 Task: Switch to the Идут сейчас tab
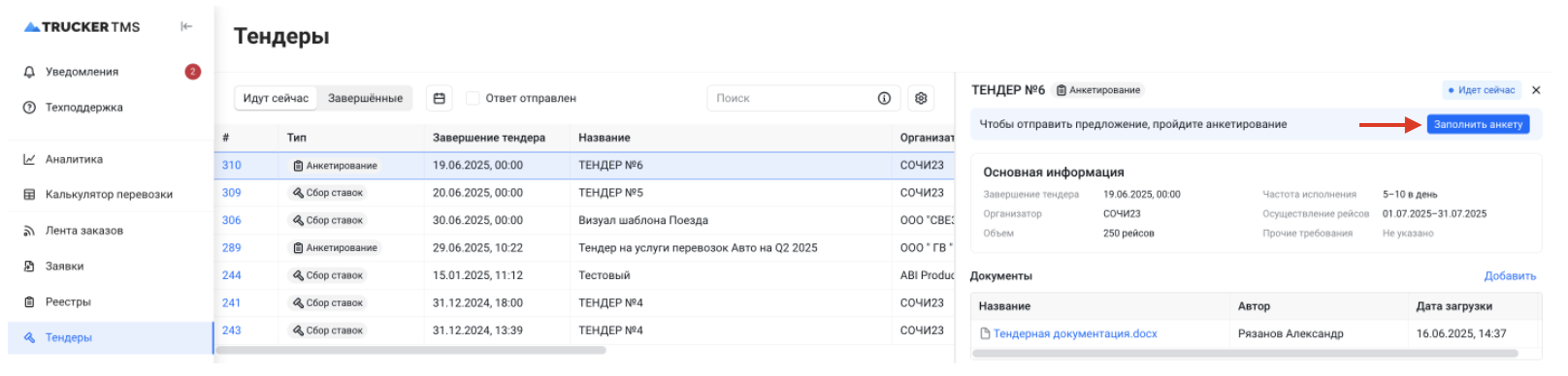point(276,98)
